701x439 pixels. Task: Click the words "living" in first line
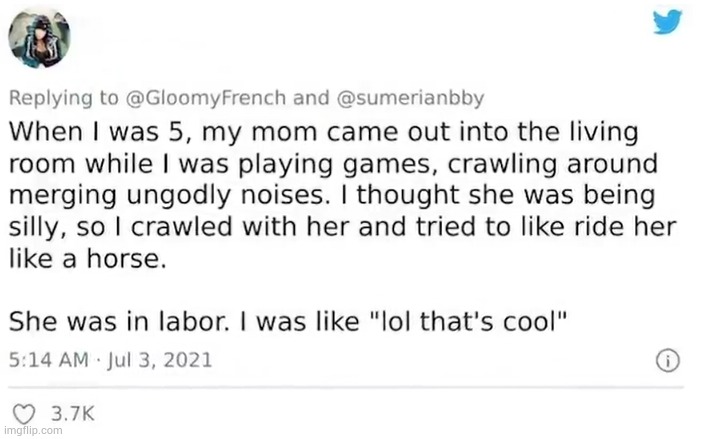point(606,132)
